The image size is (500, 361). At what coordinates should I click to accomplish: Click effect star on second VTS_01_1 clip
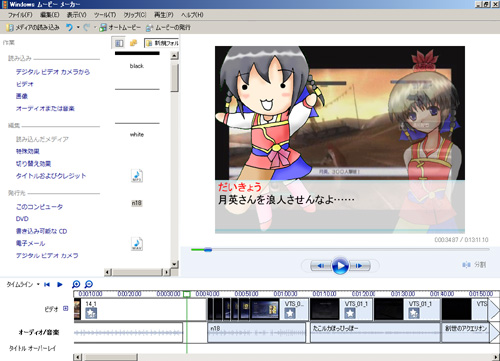pyautogui.click(x=414, y=313)
